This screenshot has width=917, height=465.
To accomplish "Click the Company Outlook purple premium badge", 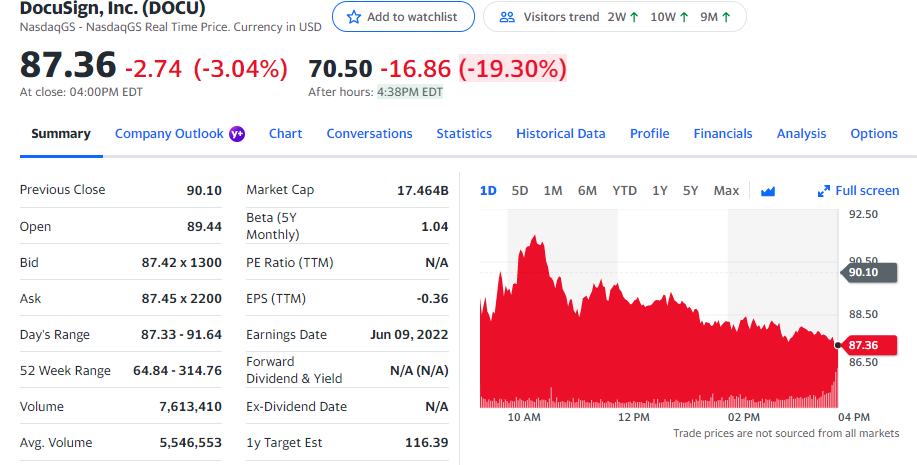I will pos(237,134).
